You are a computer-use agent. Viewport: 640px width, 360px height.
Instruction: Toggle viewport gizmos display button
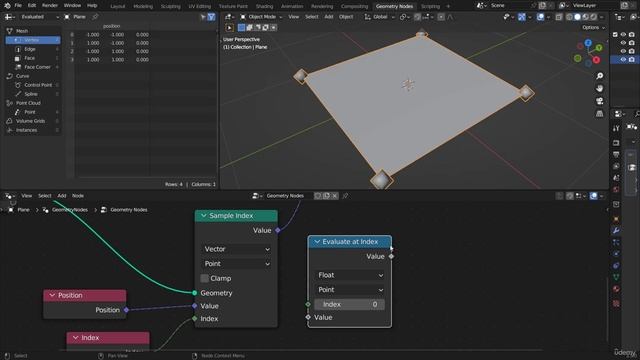click(x=522, y=17)
